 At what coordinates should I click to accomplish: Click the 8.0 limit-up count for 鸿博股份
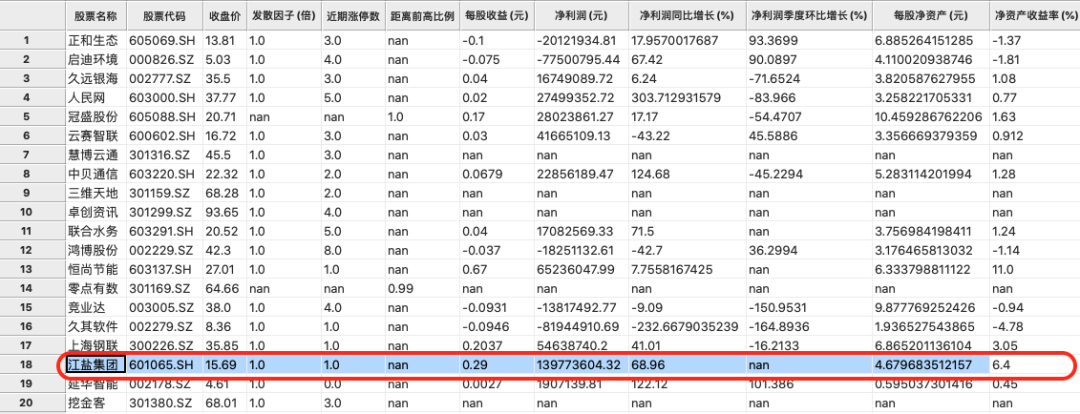coord(353,249)
